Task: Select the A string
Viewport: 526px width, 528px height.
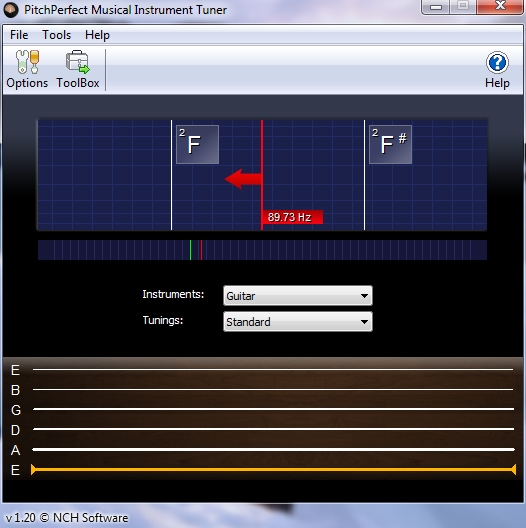Action: [x=273, y=449]
